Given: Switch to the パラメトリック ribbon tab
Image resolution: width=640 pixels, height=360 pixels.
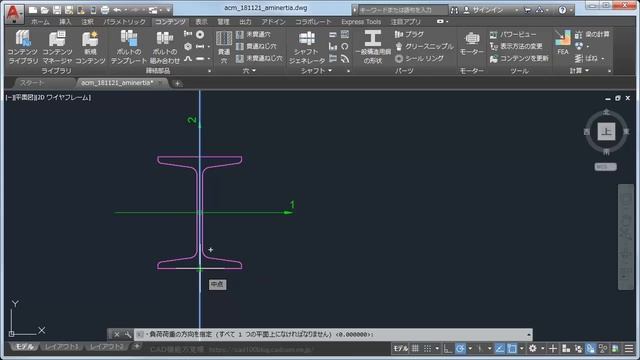Looking at the screenshot, I should 124,22.
